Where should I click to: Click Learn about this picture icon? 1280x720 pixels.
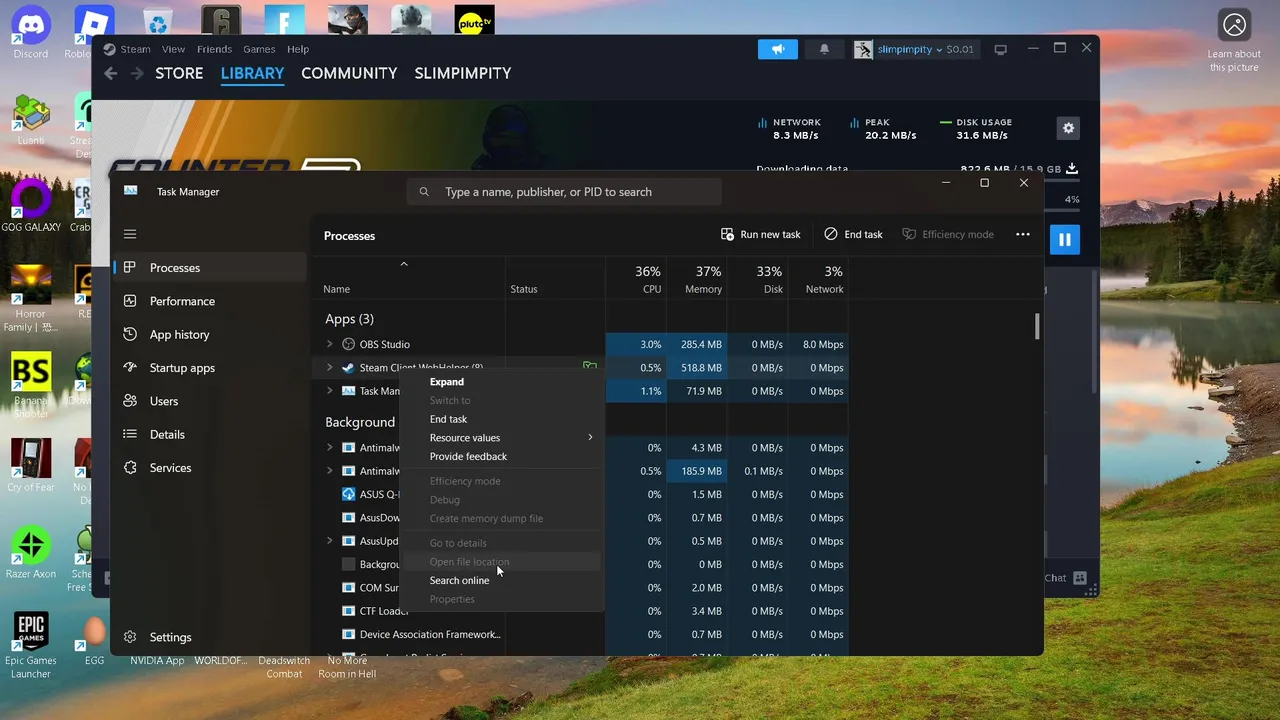coord(1235,26)
